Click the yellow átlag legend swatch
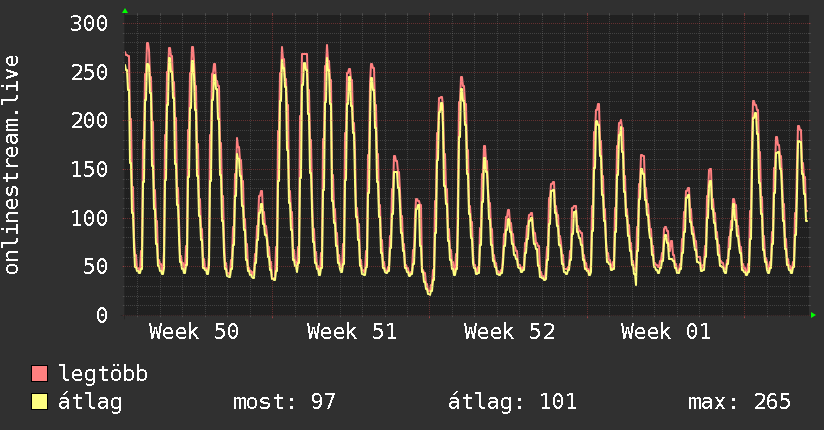The image size is (824, 430). point(39,401)
